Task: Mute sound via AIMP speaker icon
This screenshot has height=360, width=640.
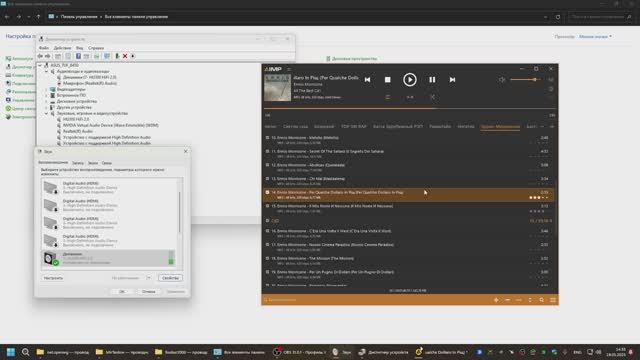Action: tap(502, 80)
